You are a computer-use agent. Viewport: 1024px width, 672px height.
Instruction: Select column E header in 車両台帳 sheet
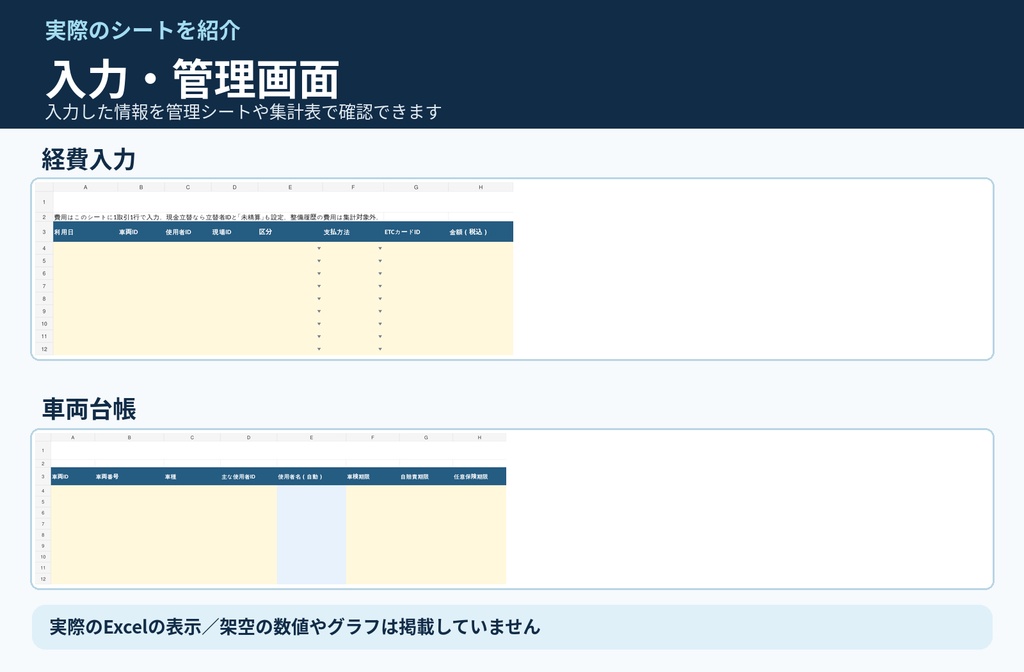[x=312, y=438]
